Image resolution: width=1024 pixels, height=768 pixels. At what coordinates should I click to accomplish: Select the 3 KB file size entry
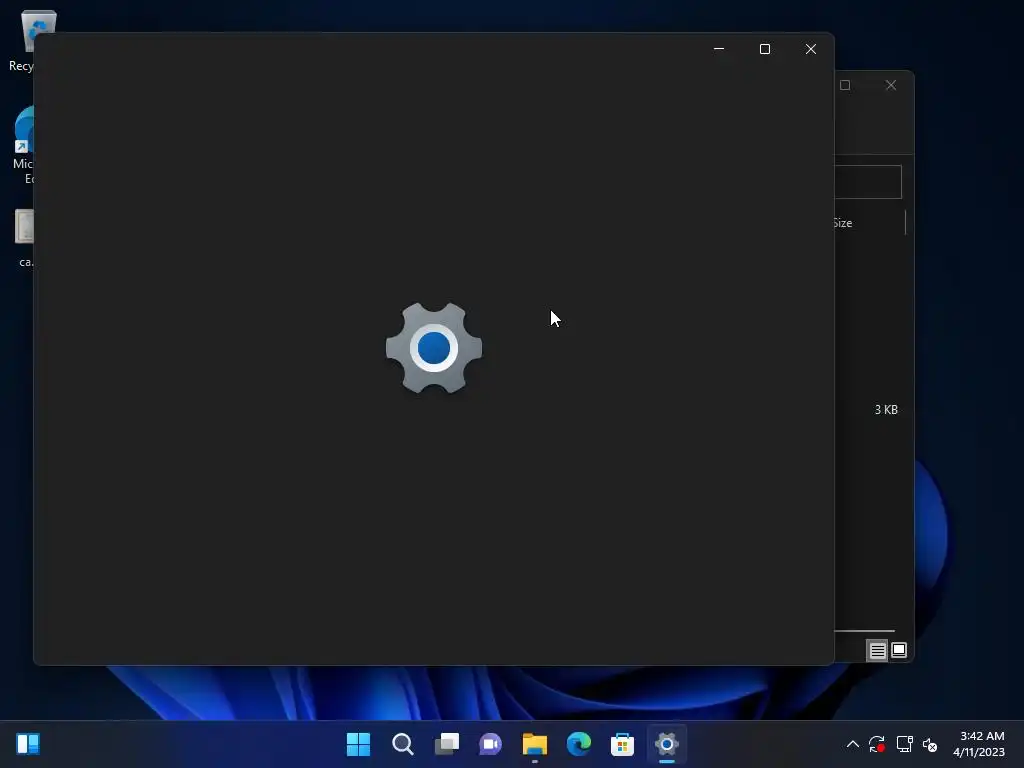[x=886, y=409]
